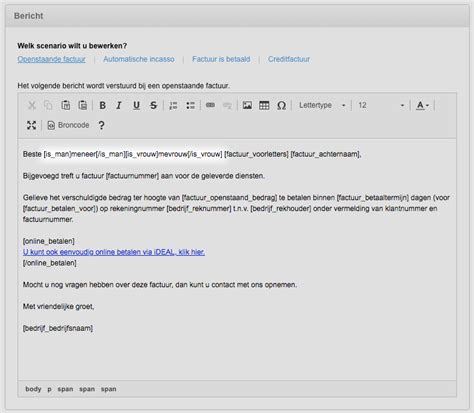Select the Automatische incasso scenario
Viewport: 474px width, 413px height.
click(x=139, y=59)
